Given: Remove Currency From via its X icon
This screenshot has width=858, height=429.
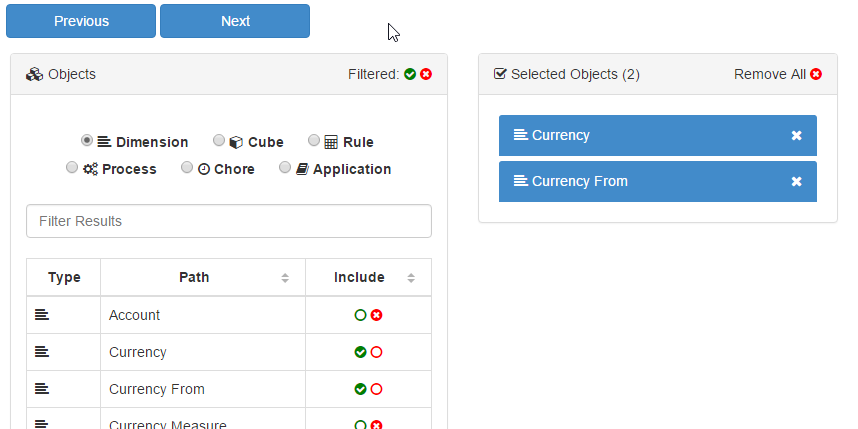Looking at the screenshot, I should pyautogui.click(x=796, y=181).
